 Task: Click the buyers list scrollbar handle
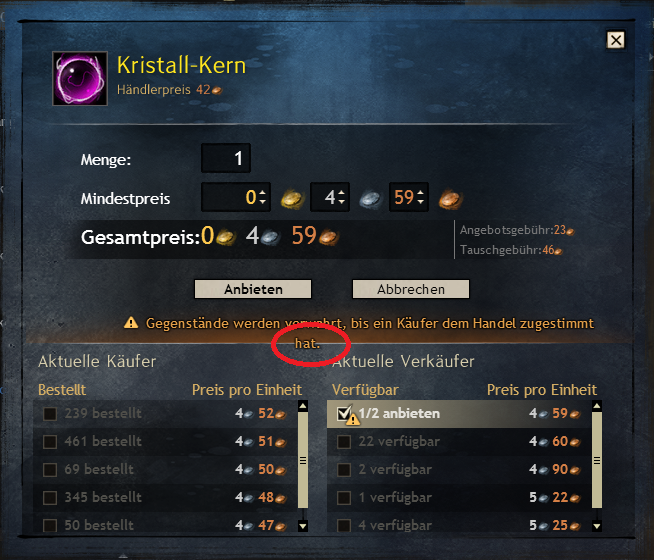[x=303, y=460]
